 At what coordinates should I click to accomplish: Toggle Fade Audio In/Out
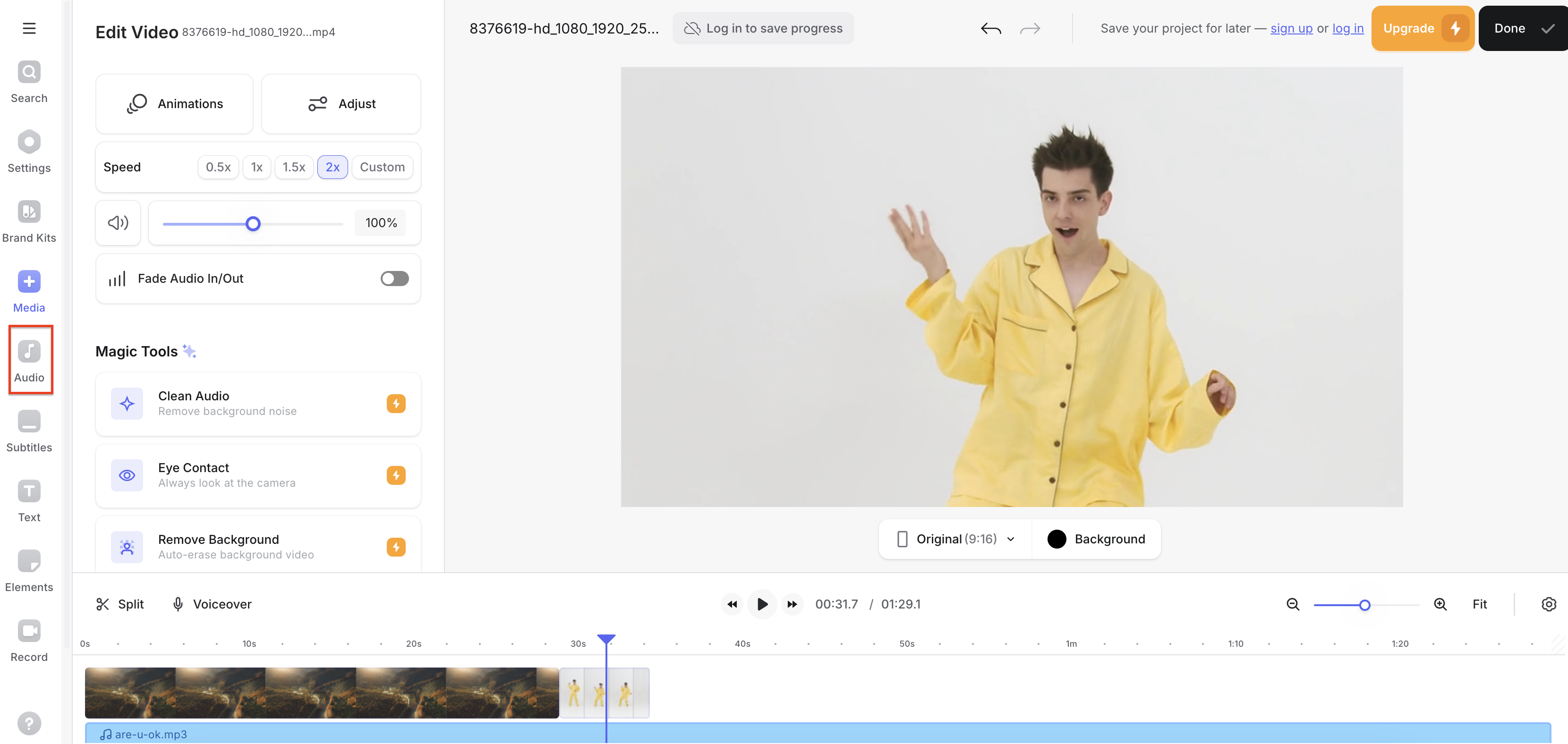[x=394, y=278]
